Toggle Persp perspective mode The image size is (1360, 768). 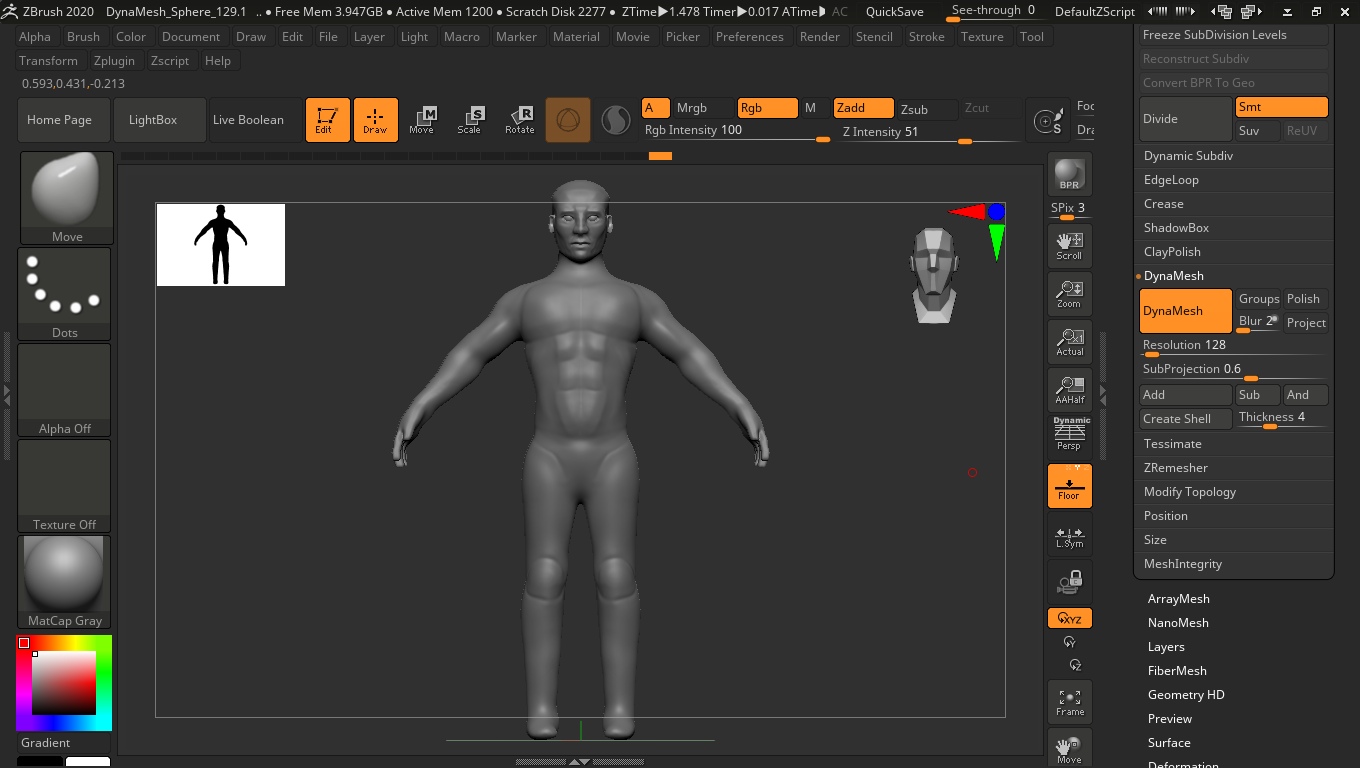tap(1069, 438)
